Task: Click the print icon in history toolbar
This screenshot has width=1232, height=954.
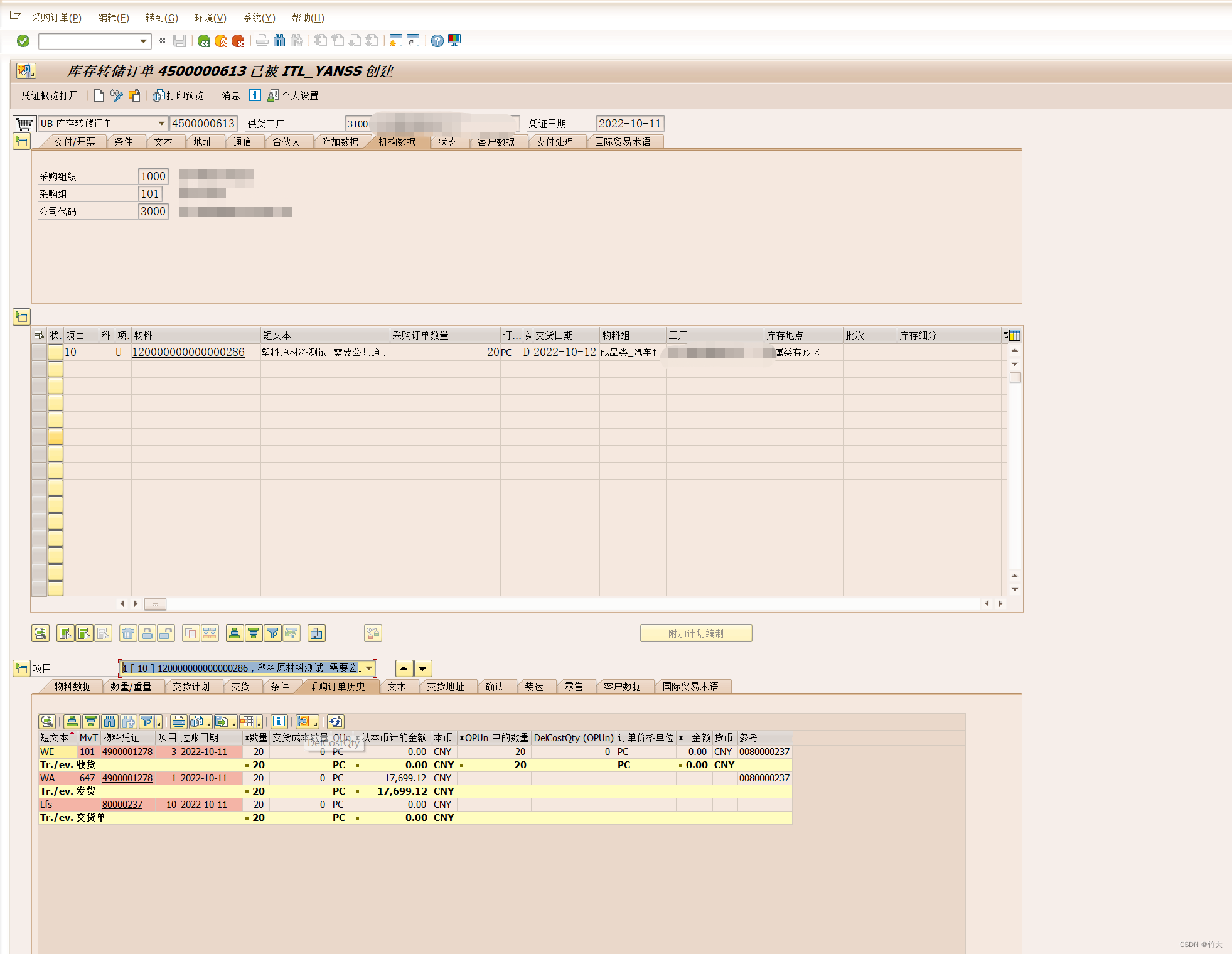Action: click(178, 721)
